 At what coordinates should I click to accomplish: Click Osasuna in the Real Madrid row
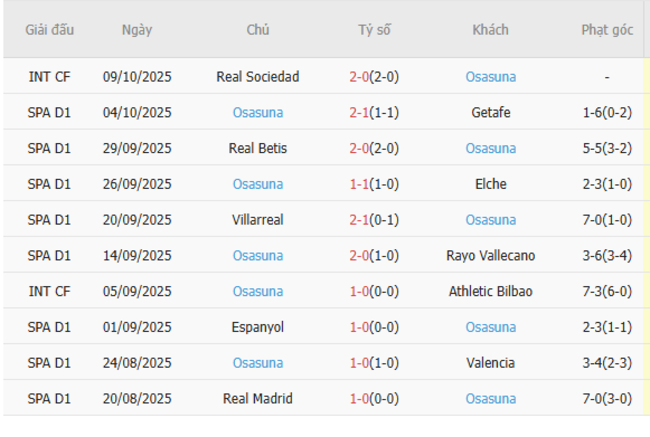[490, 399]
